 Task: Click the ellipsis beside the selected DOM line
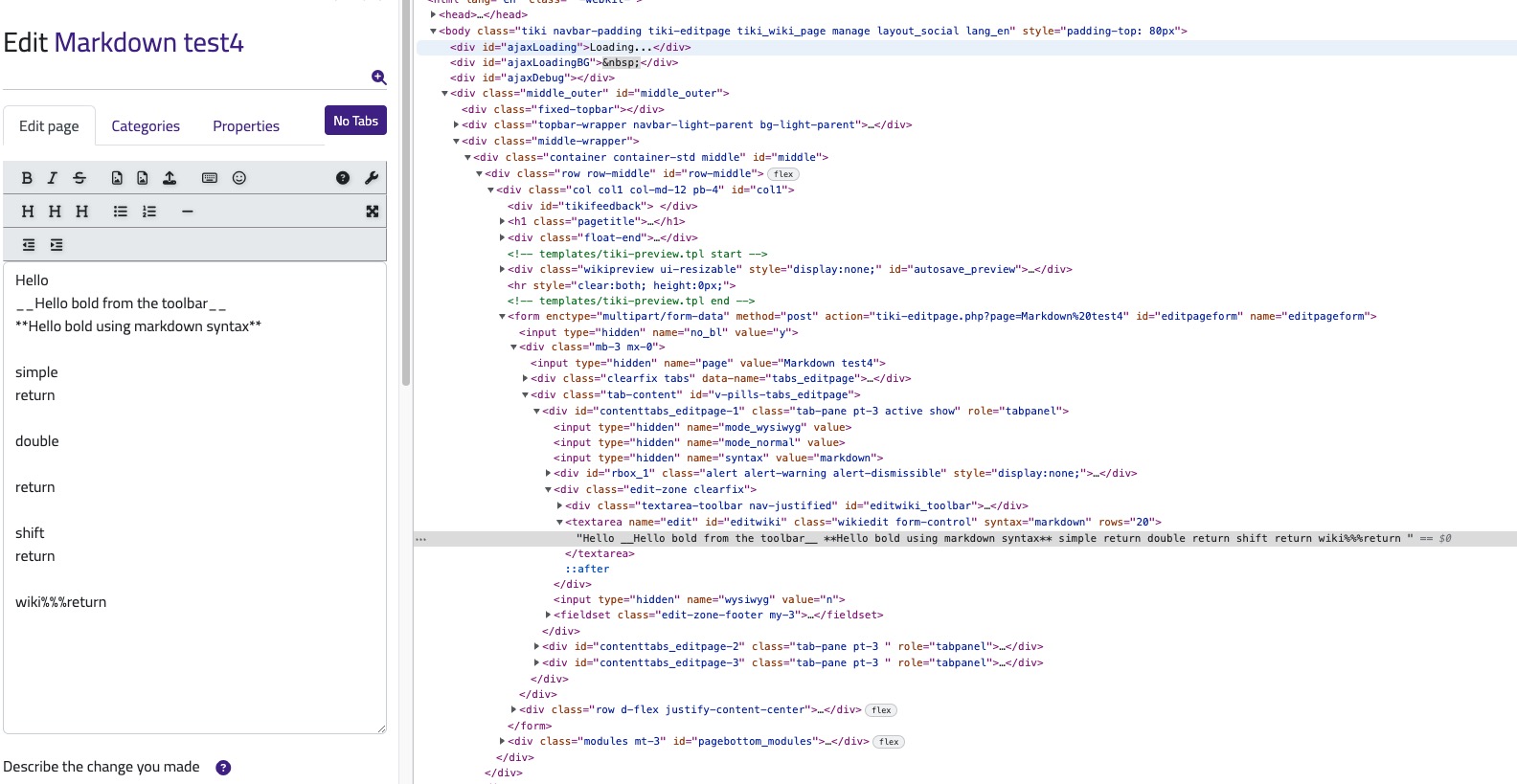(420, 539)
